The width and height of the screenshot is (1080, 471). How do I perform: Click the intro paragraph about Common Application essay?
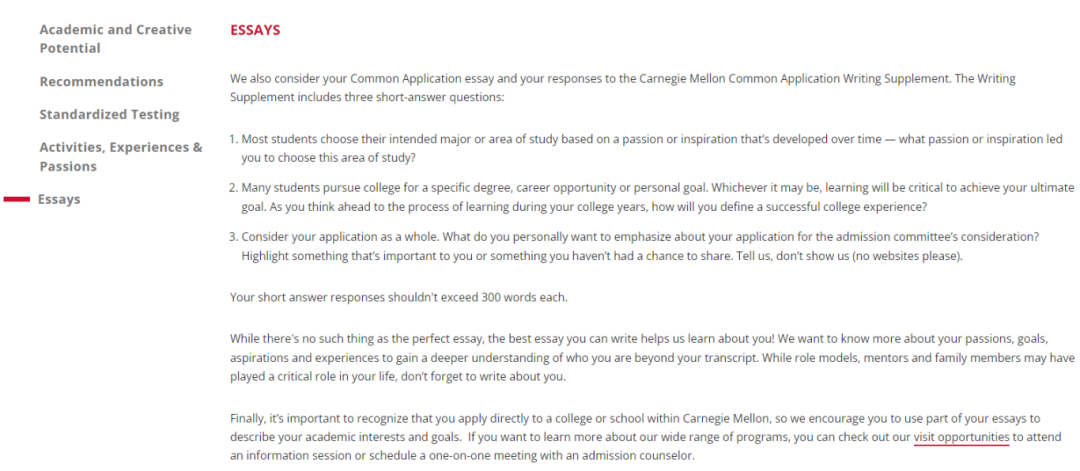623,87
